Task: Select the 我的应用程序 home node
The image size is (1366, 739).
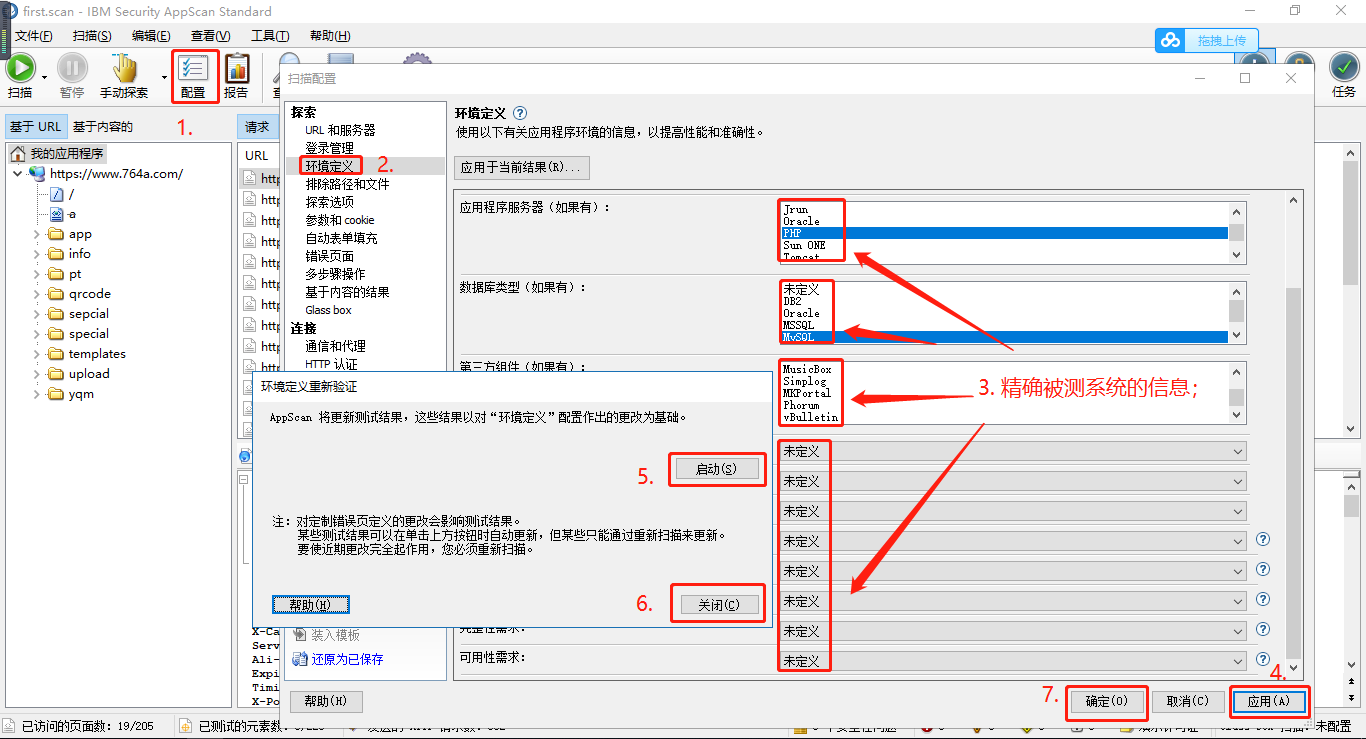Action: (58, 154)
